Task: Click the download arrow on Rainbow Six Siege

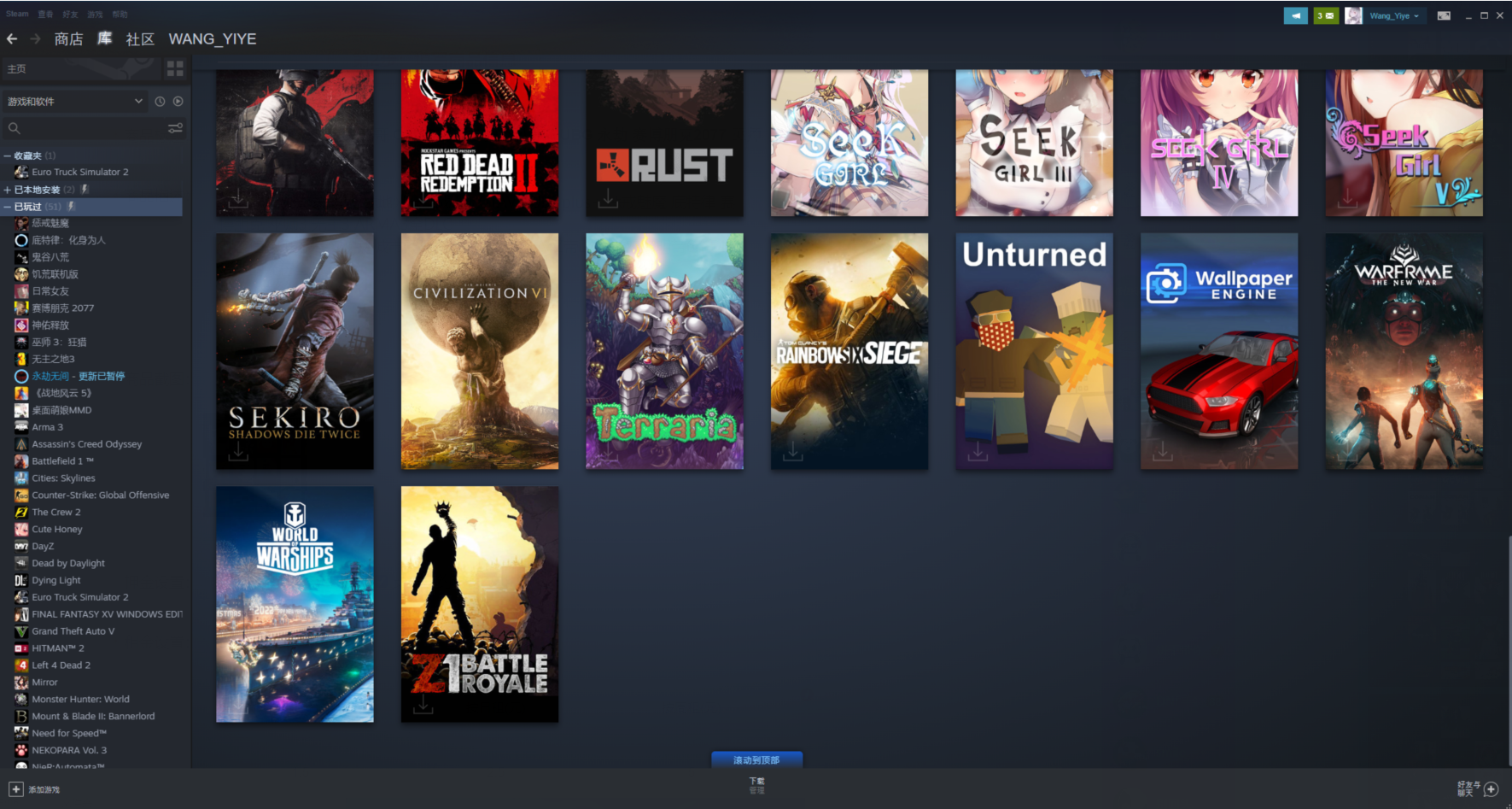Action: click(x=792, y=451)
